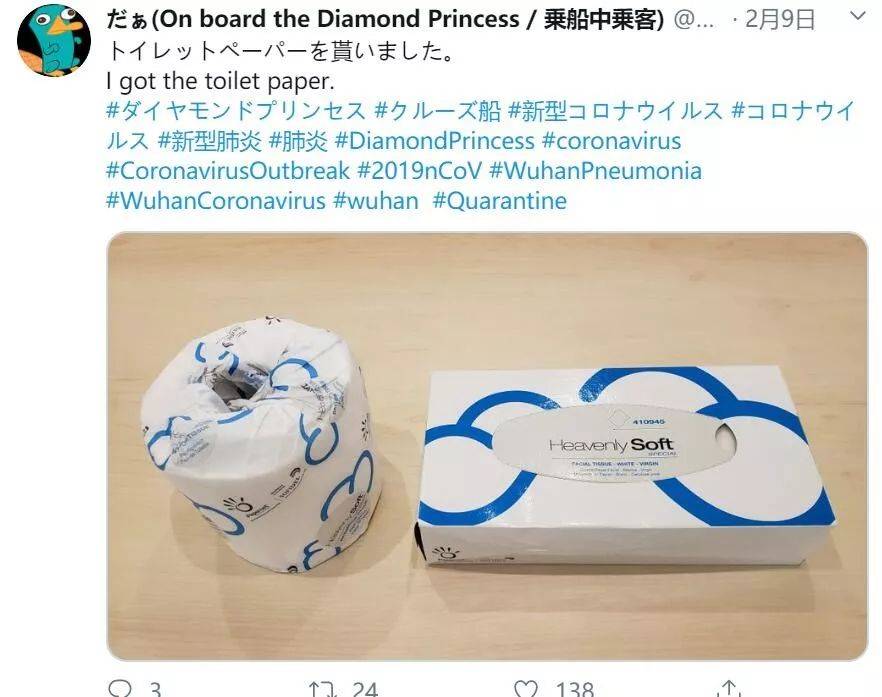Open the #2019nCoV hashtag

coord(420,170)
